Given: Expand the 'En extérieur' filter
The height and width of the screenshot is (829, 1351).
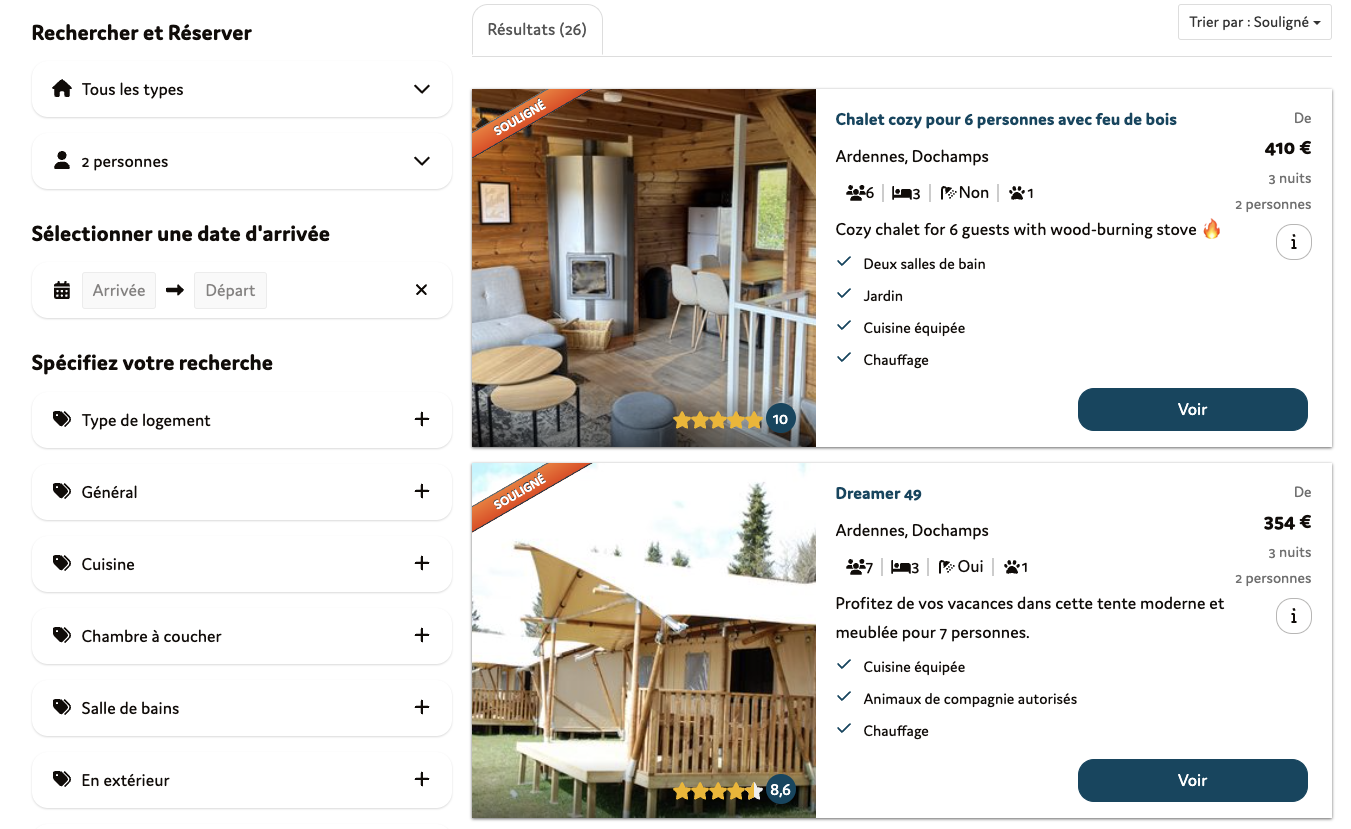Looking at the screenshot, I should click(x=241, y=780).
